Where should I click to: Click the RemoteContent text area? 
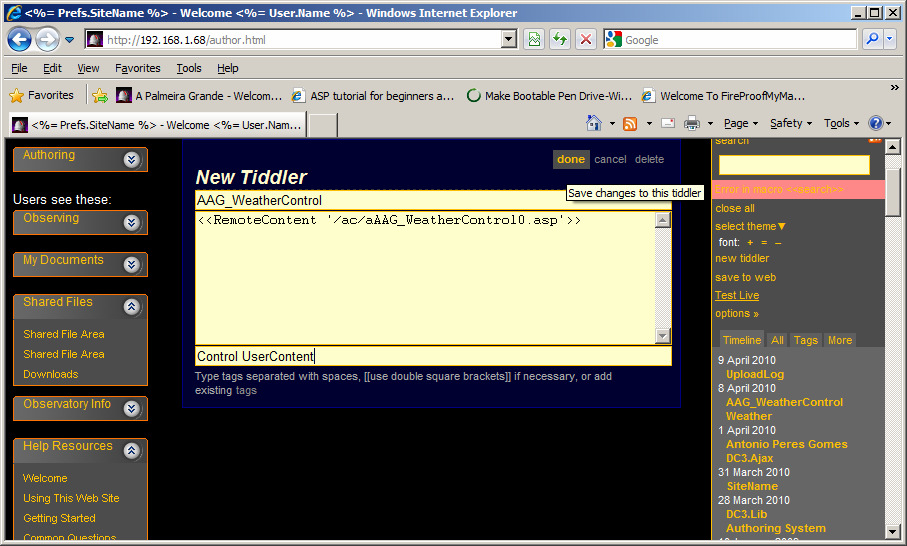425,278
